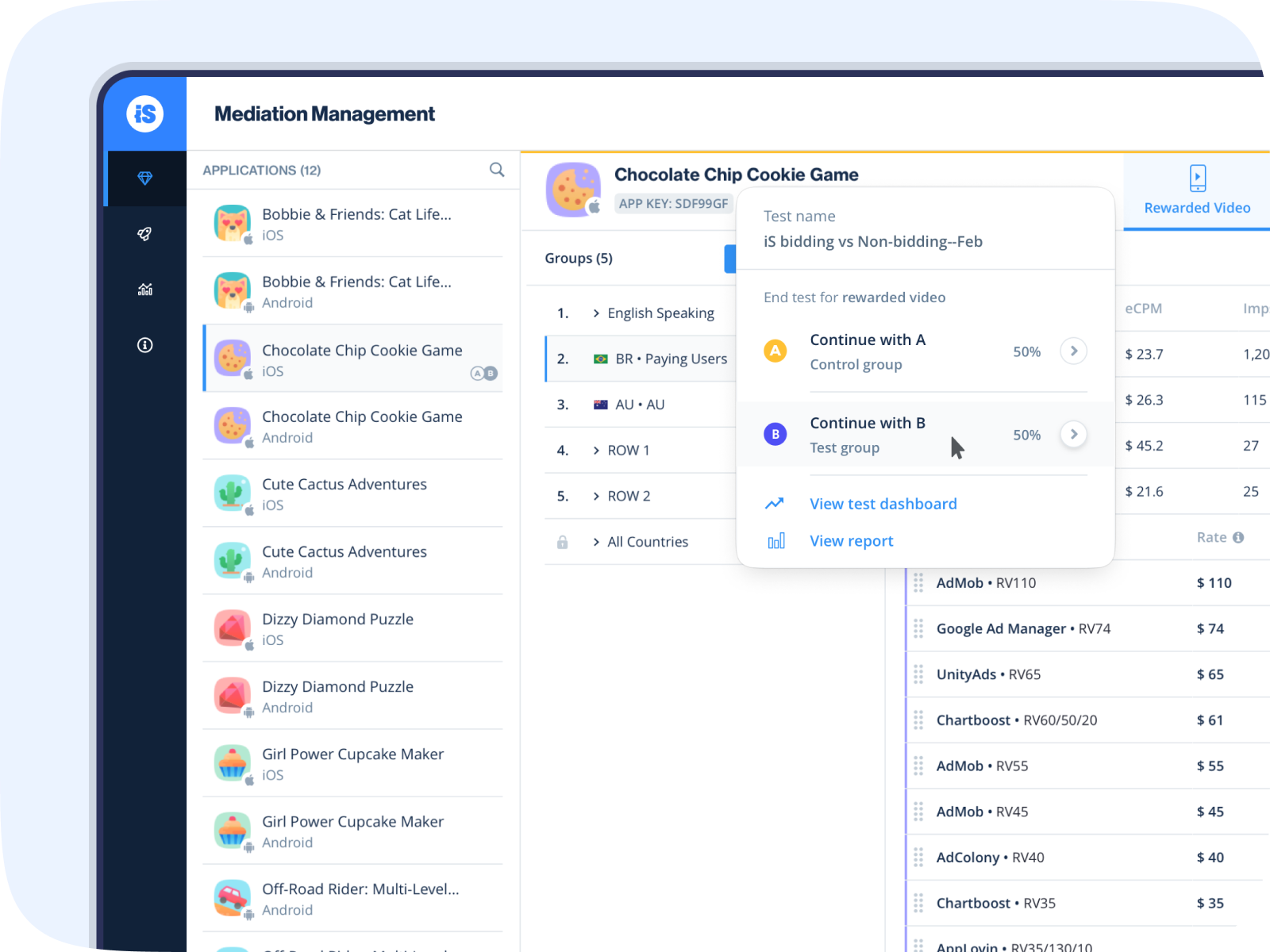The width and height of the screenshot is (1270, 952).
Task: Click the $ 110 rate value
Action: point(1214,583)
